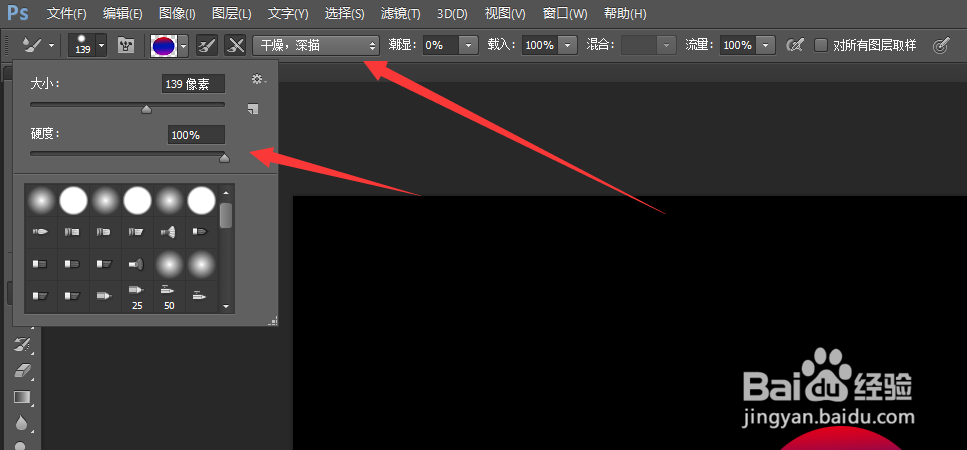967x450 pixels.
Task: Click the brush preview showing 139
Action: pos(83,45)
